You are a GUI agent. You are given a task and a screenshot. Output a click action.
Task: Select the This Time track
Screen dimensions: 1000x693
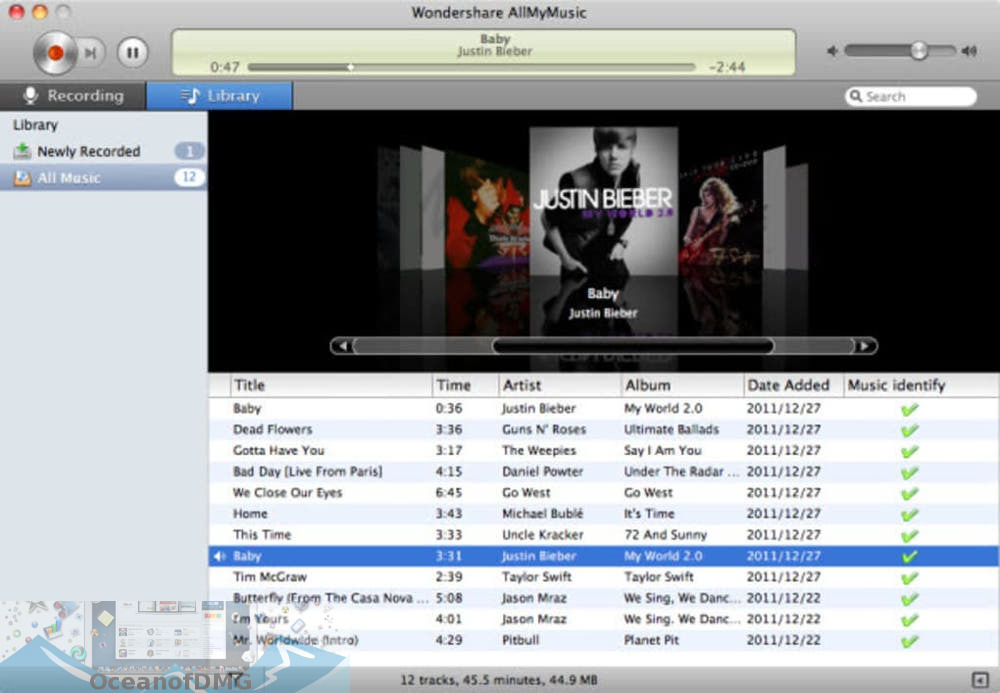point(603,535)
